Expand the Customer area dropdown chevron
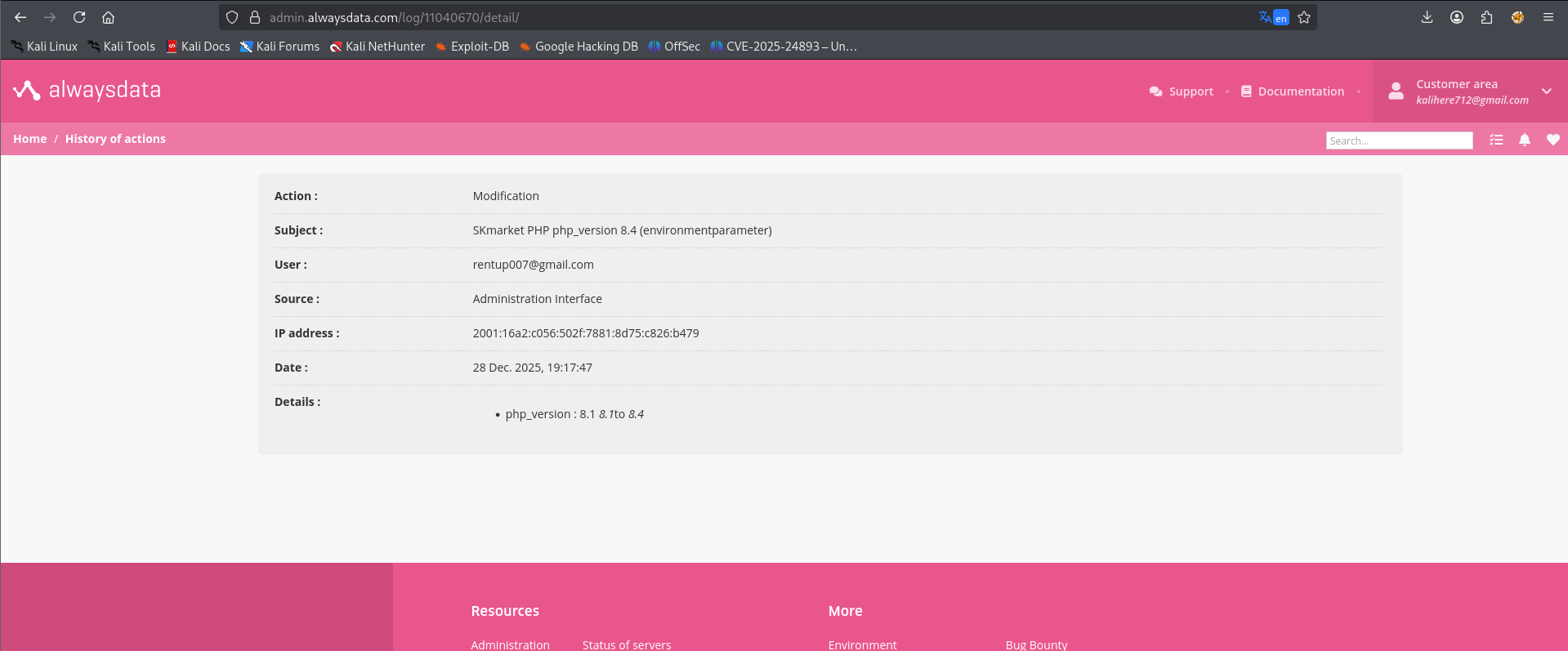This screenshot has height=651, width=1568. tap(1546, 91)
